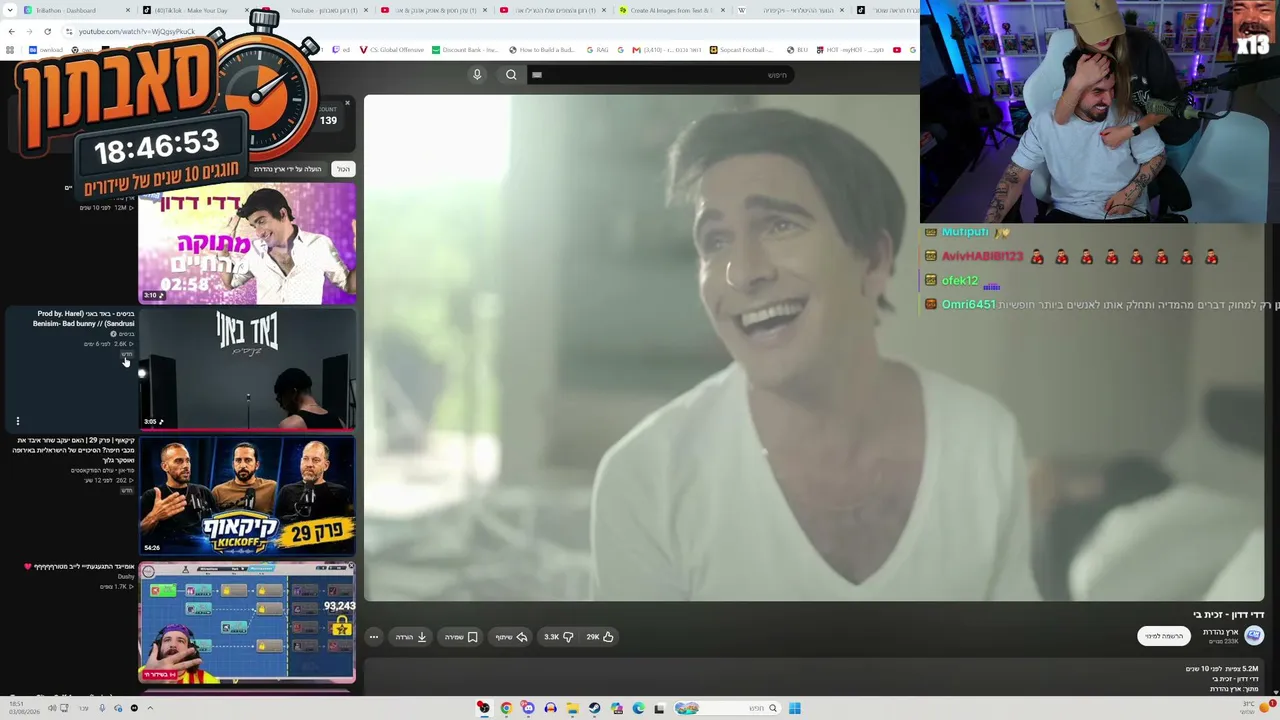Focus the YouTube search input field

660,75
